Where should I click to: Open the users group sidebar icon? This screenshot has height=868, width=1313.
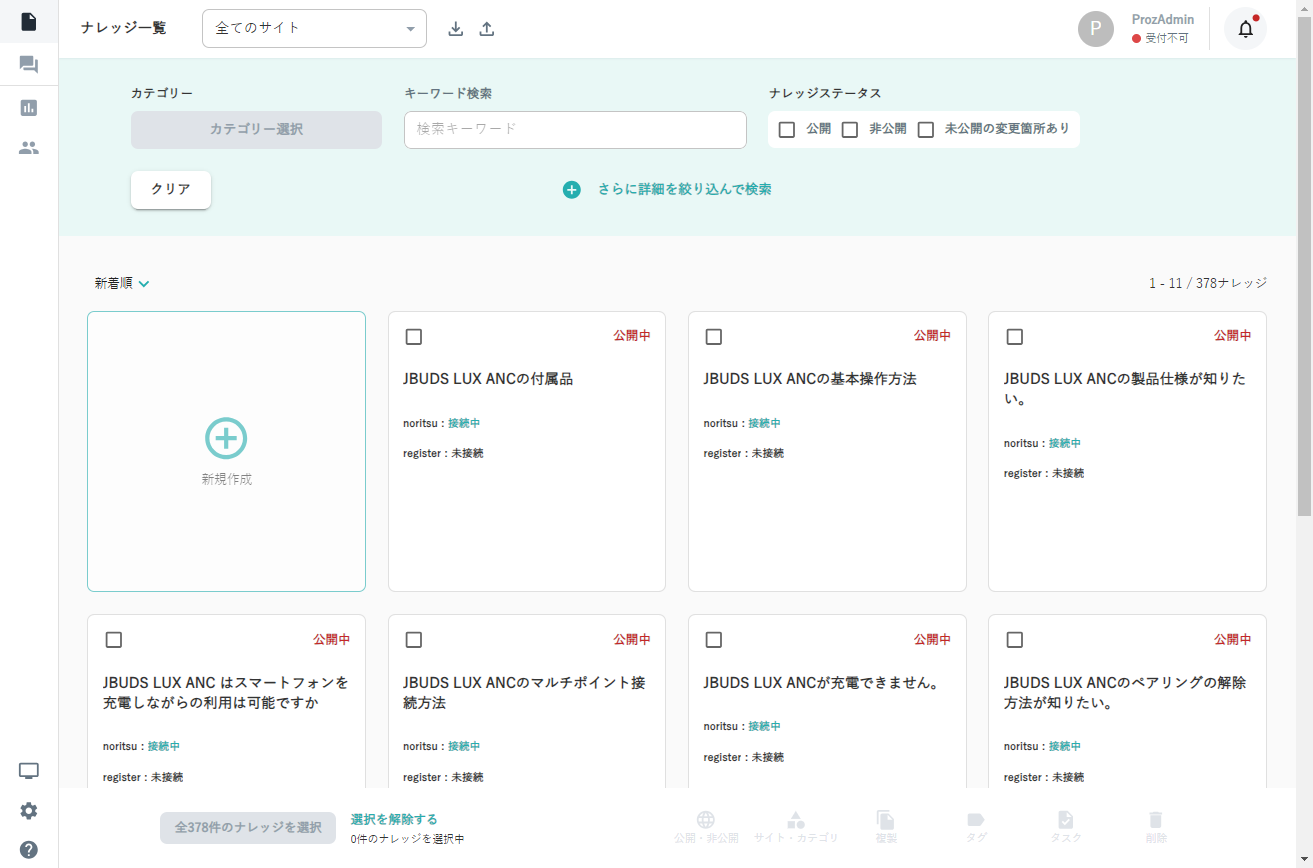point(29,148)
